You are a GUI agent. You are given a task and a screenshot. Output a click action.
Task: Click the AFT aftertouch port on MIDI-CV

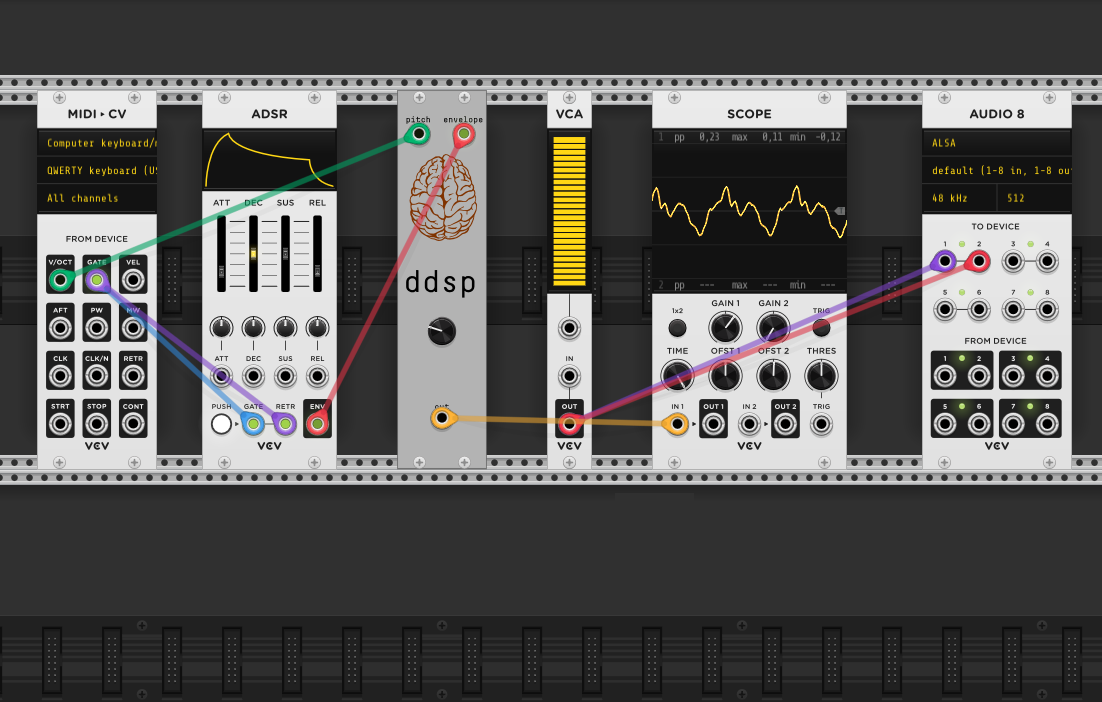[60, 328]
